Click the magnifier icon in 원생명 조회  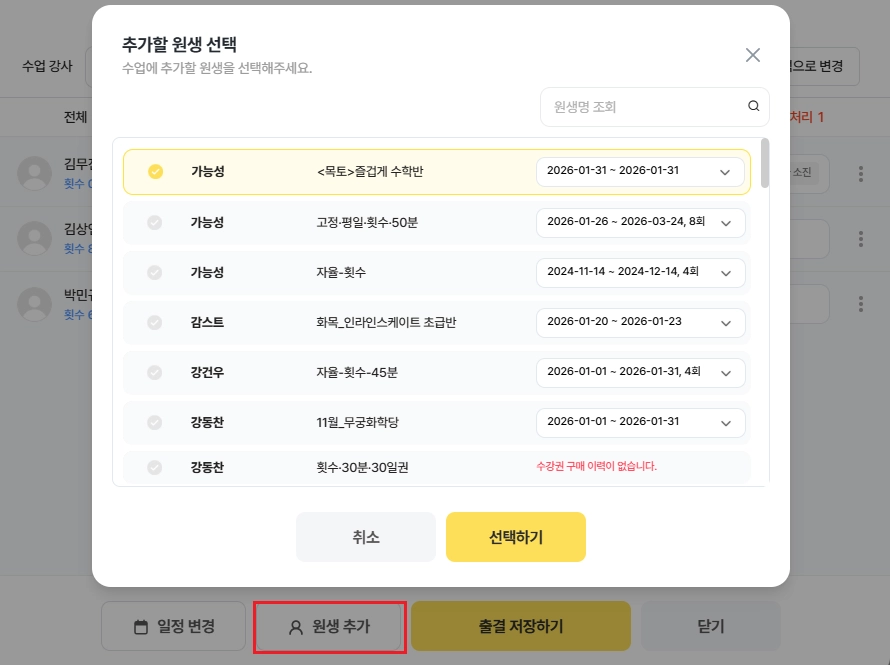(754, 107)
